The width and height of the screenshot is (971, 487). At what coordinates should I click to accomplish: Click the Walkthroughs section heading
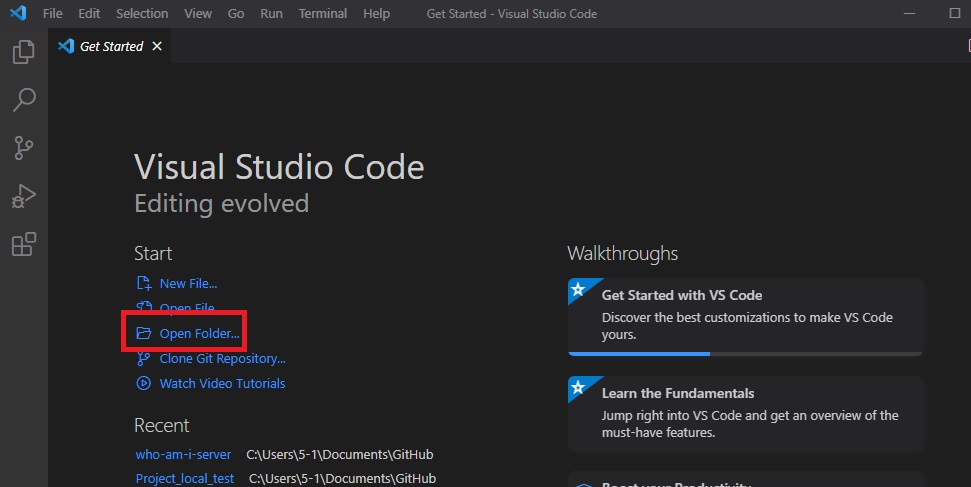(622, 253)
